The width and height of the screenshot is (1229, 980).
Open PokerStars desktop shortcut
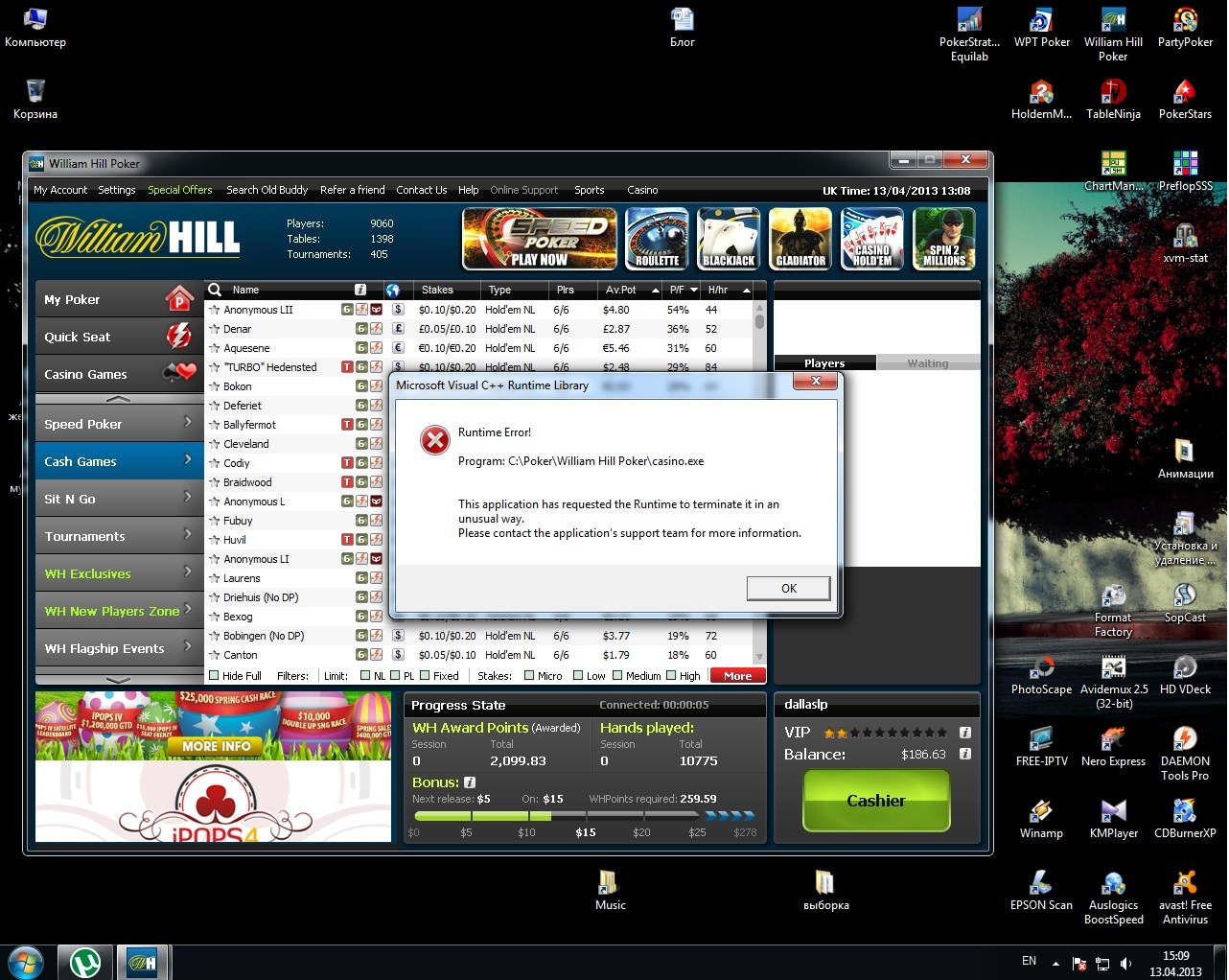(x=1185, y=101)
